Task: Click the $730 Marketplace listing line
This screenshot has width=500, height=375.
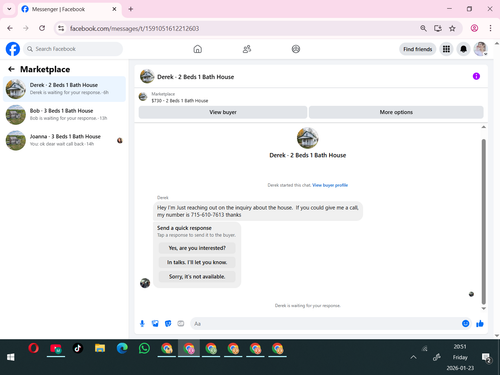Action: pyautogui.click(x=180, y=101)
